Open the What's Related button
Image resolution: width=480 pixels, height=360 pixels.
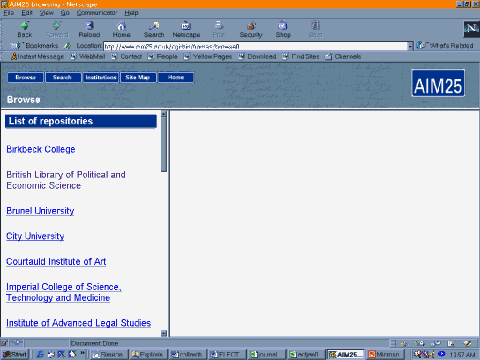click(x=445, y=46)
